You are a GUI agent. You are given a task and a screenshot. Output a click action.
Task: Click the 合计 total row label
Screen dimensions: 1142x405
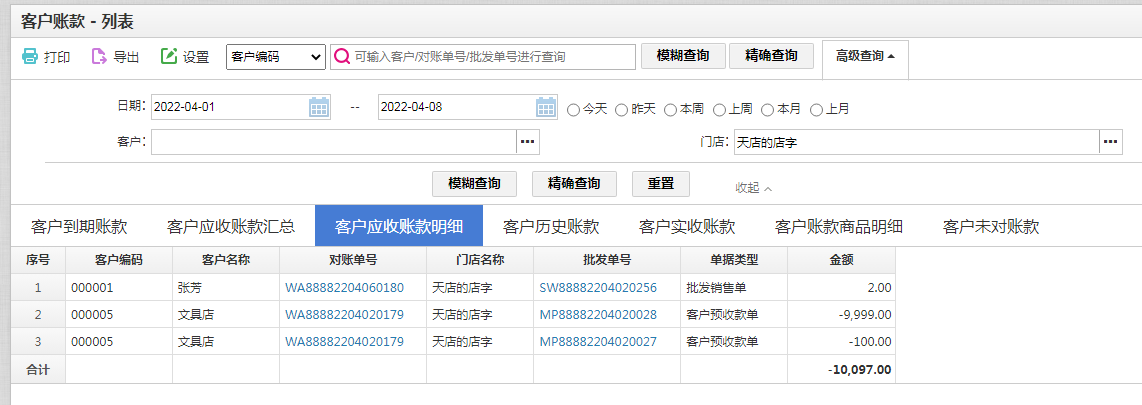click(38, 369)
